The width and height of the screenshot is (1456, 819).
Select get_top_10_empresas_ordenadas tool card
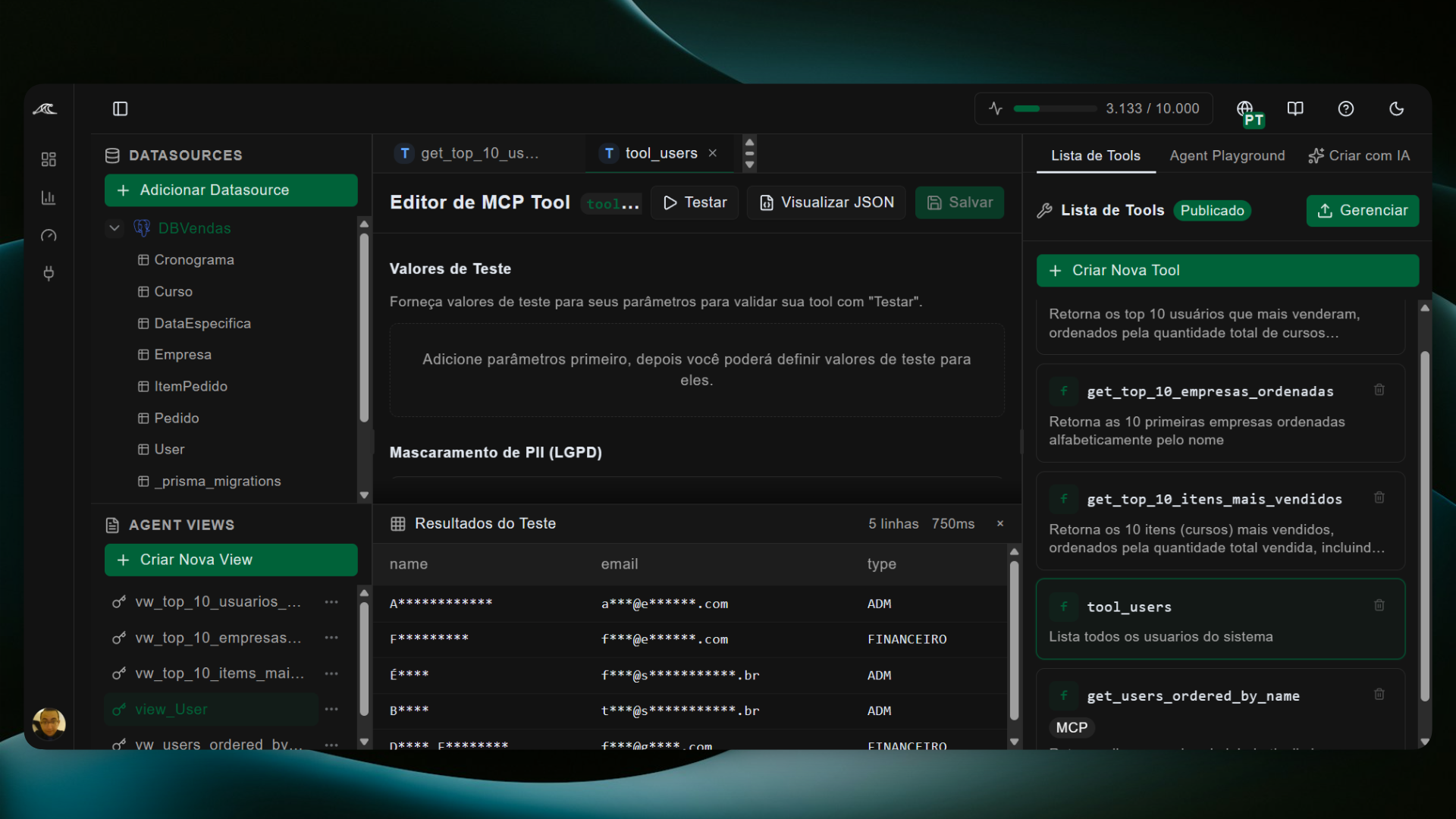pos(1220,413)
